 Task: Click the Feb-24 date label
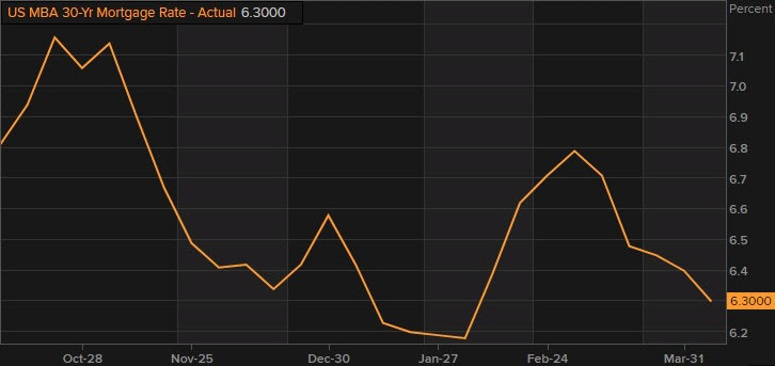548,358
